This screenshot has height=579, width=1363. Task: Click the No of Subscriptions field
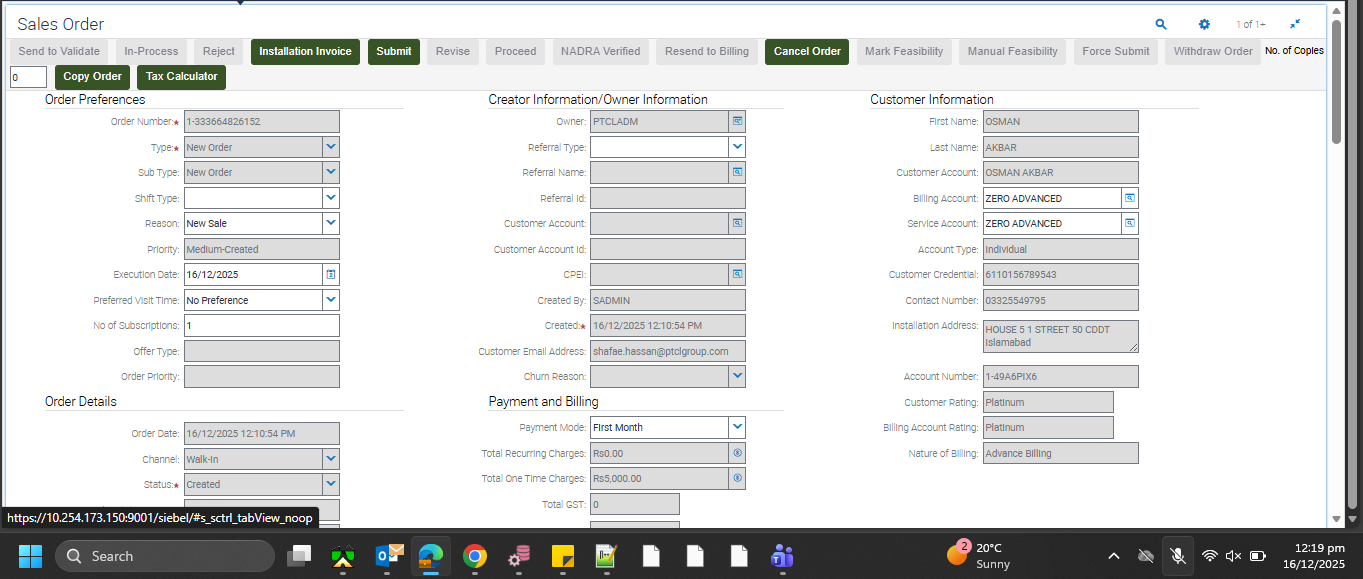point(261,325)
